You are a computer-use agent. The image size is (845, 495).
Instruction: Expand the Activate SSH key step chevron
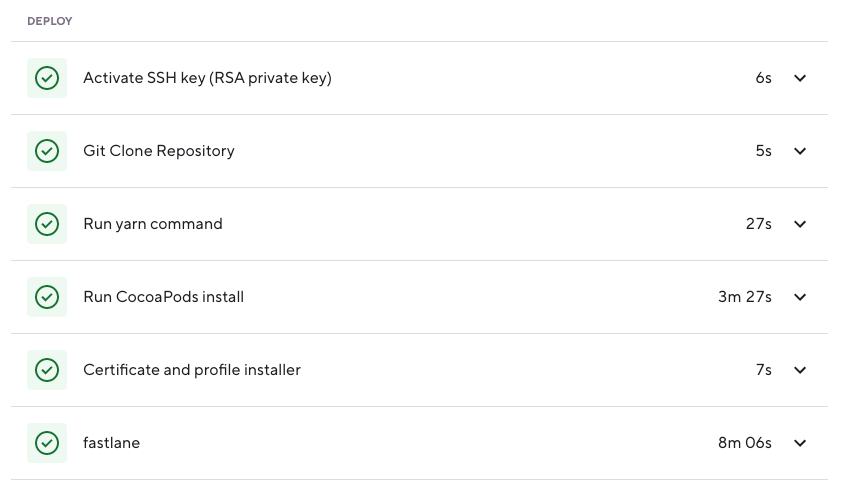tap(800, 78)
